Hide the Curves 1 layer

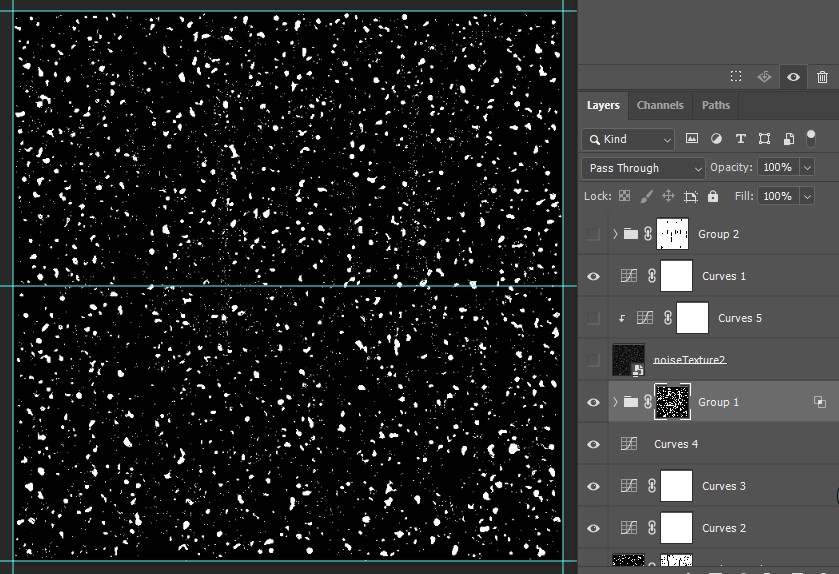click(x=594, y=276)
